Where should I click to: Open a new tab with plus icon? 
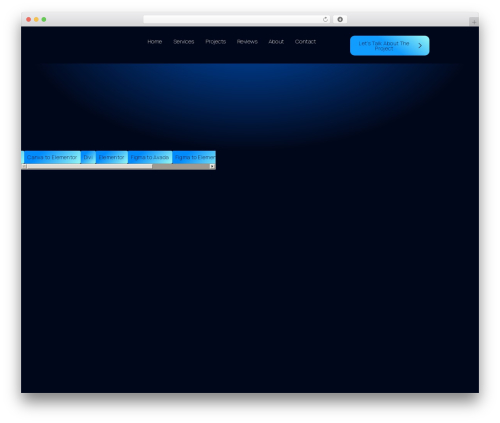point(474,22)
